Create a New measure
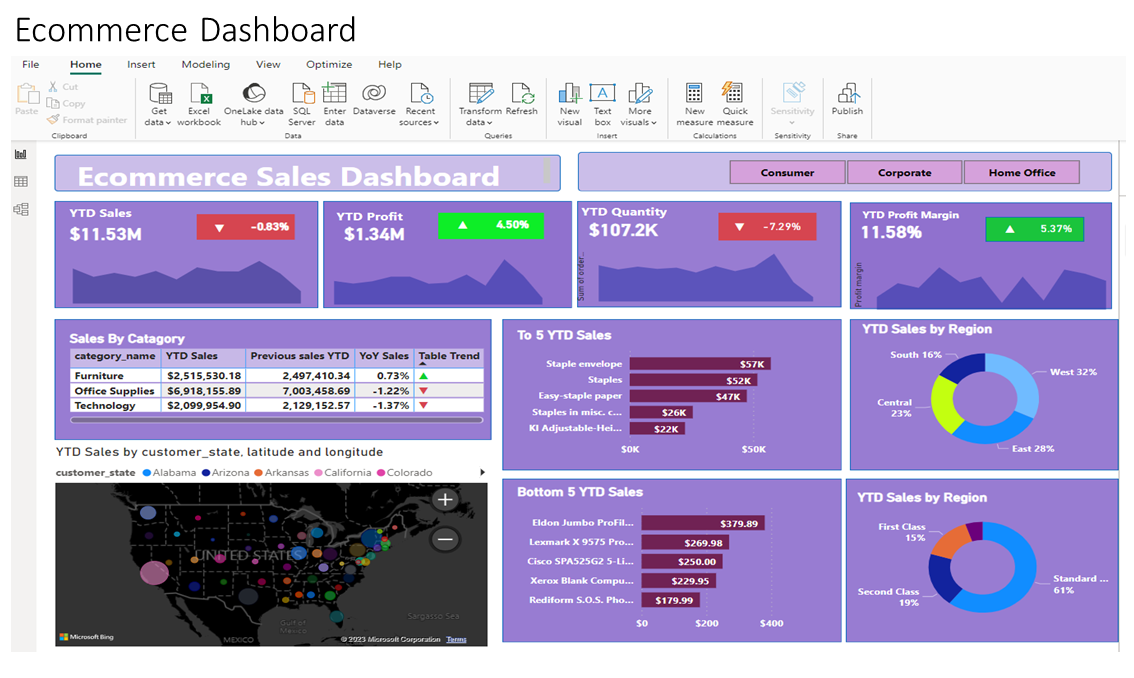1134x678 pixels. (694, 95)
